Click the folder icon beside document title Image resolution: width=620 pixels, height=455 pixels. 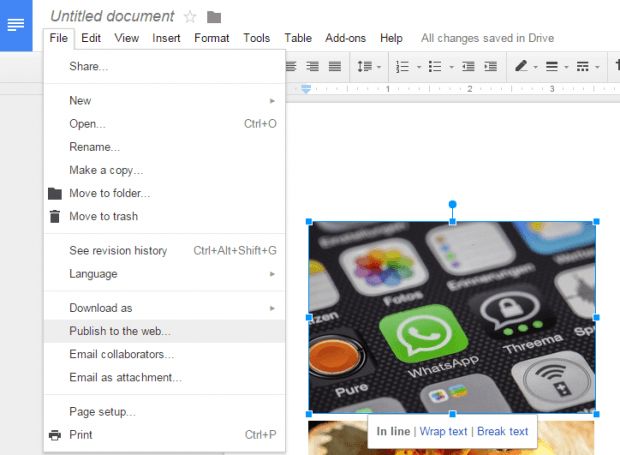coord(214,17)
